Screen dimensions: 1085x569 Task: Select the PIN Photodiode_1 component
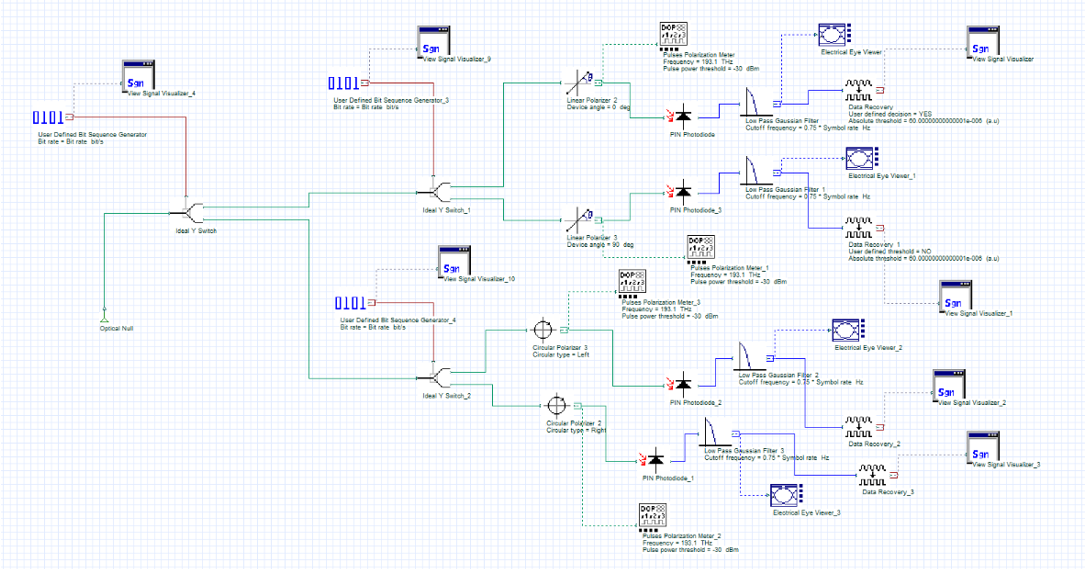655,460
